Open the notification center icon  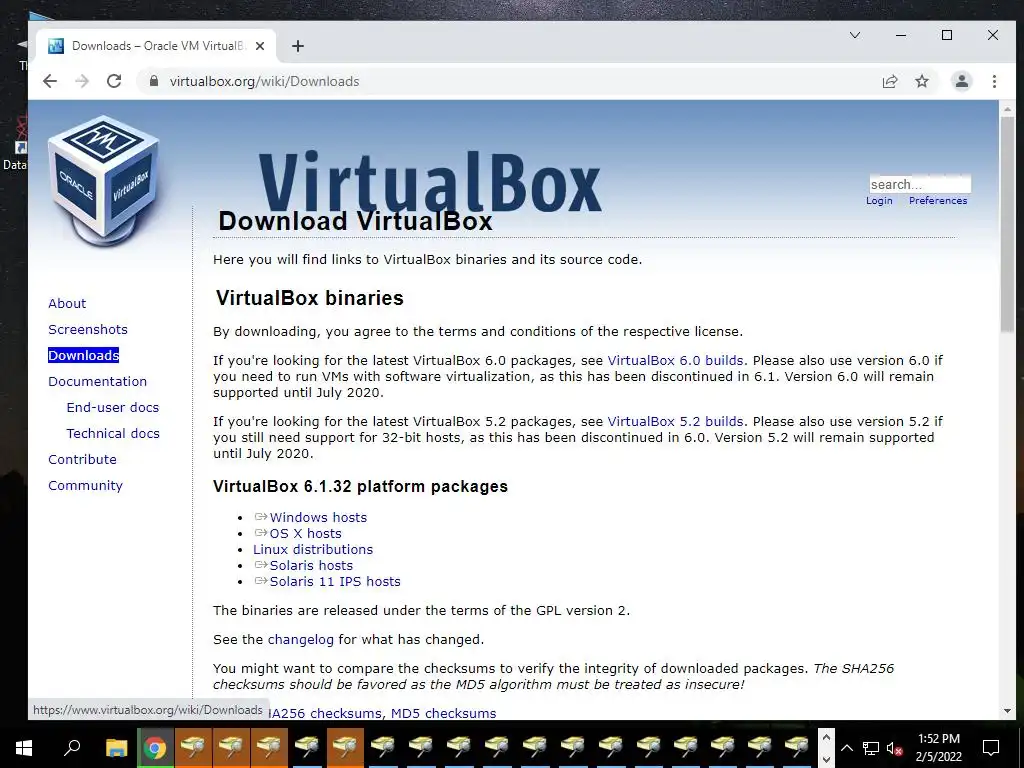(x=991, y=748)
